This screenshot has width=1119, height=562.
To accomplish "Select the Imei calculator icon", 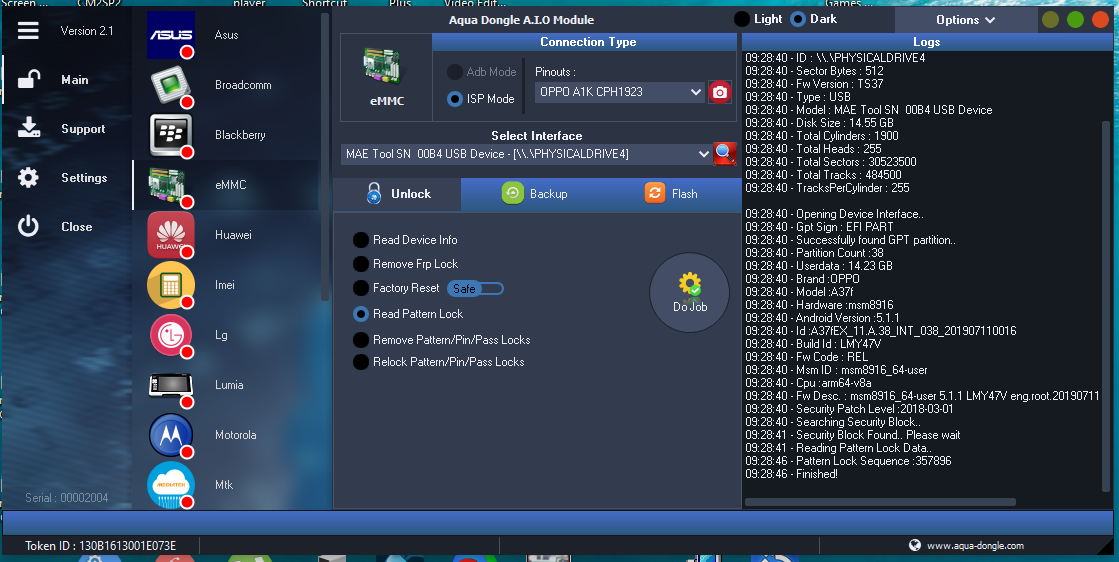I will 171,285.
